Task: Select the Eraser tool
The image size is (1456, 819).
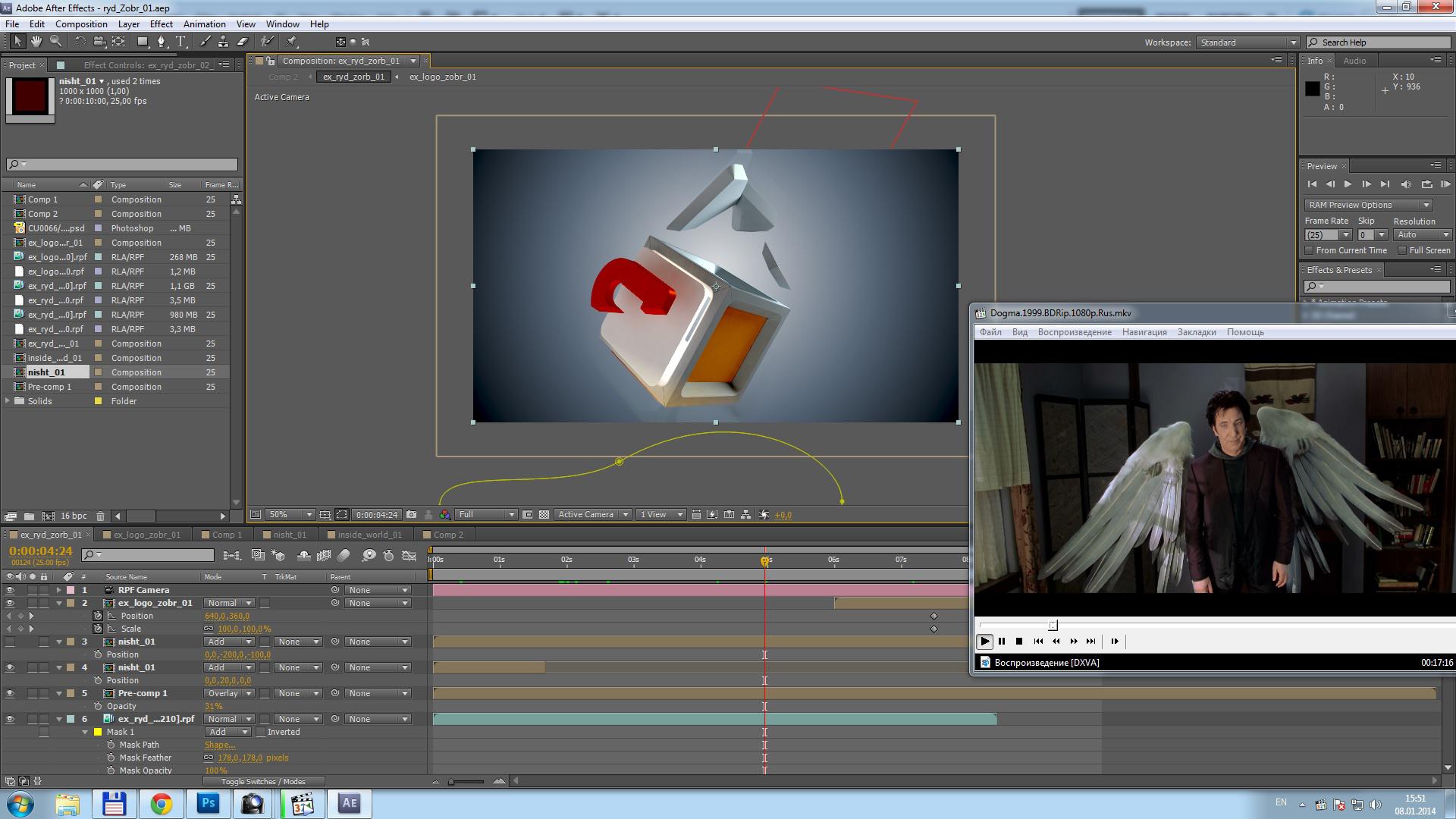Action: (x=243, y=42)
